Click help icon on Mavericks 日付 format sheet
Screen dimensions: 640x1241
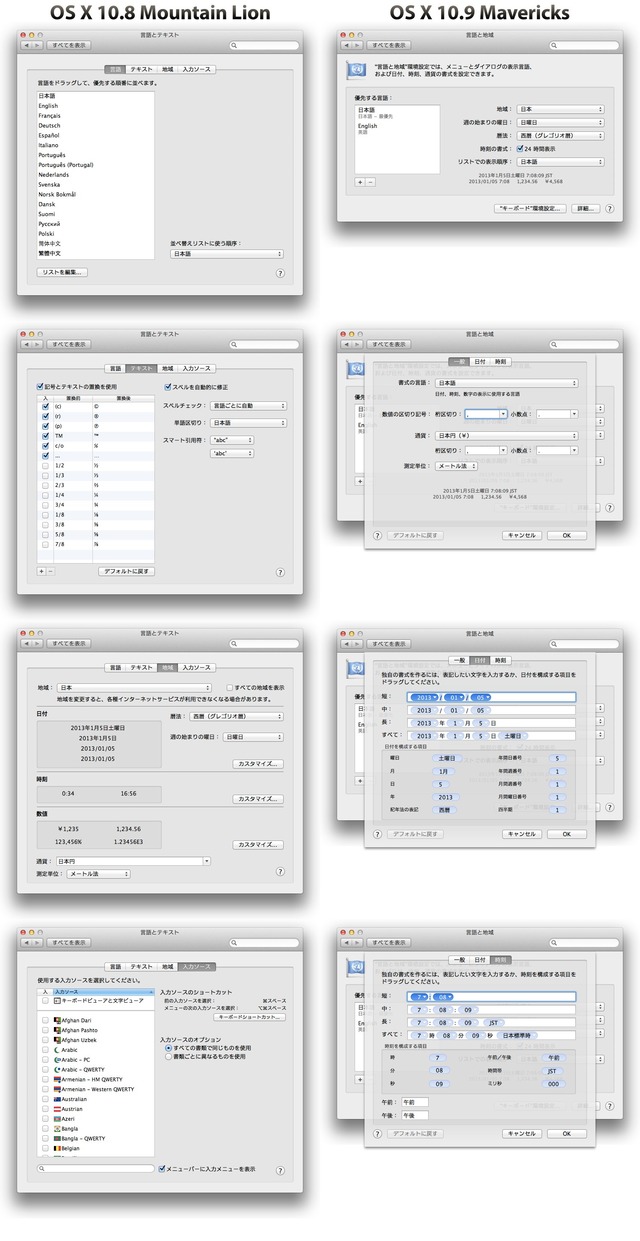(377, 834)
